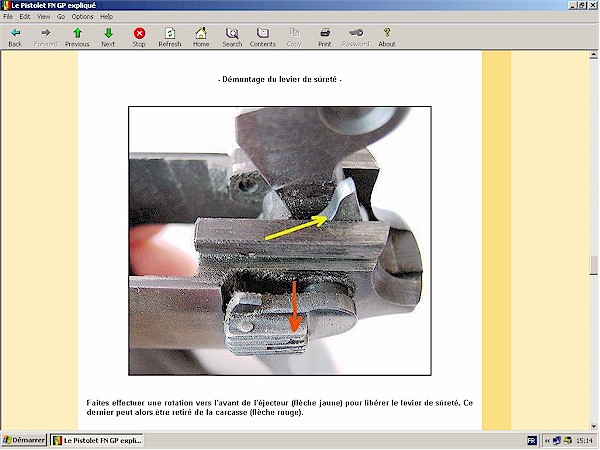The image size is (600, 450).
Task: Open the View menu
Action: tap(43, 17)
